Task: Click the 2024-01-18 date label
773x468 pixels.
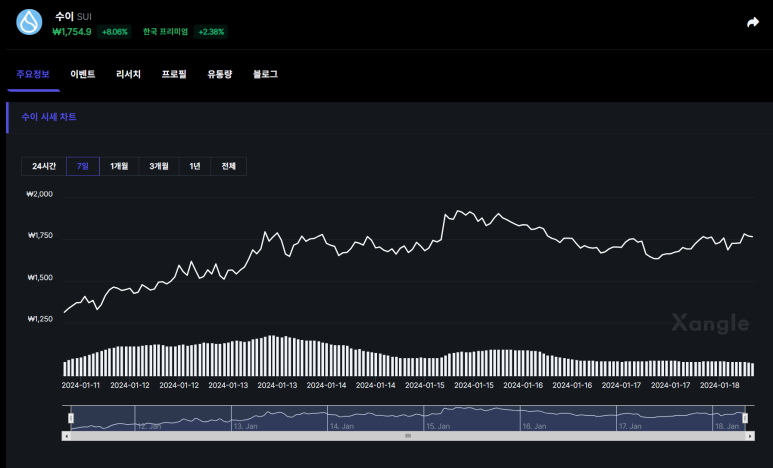Action: (x=720, y=385)
